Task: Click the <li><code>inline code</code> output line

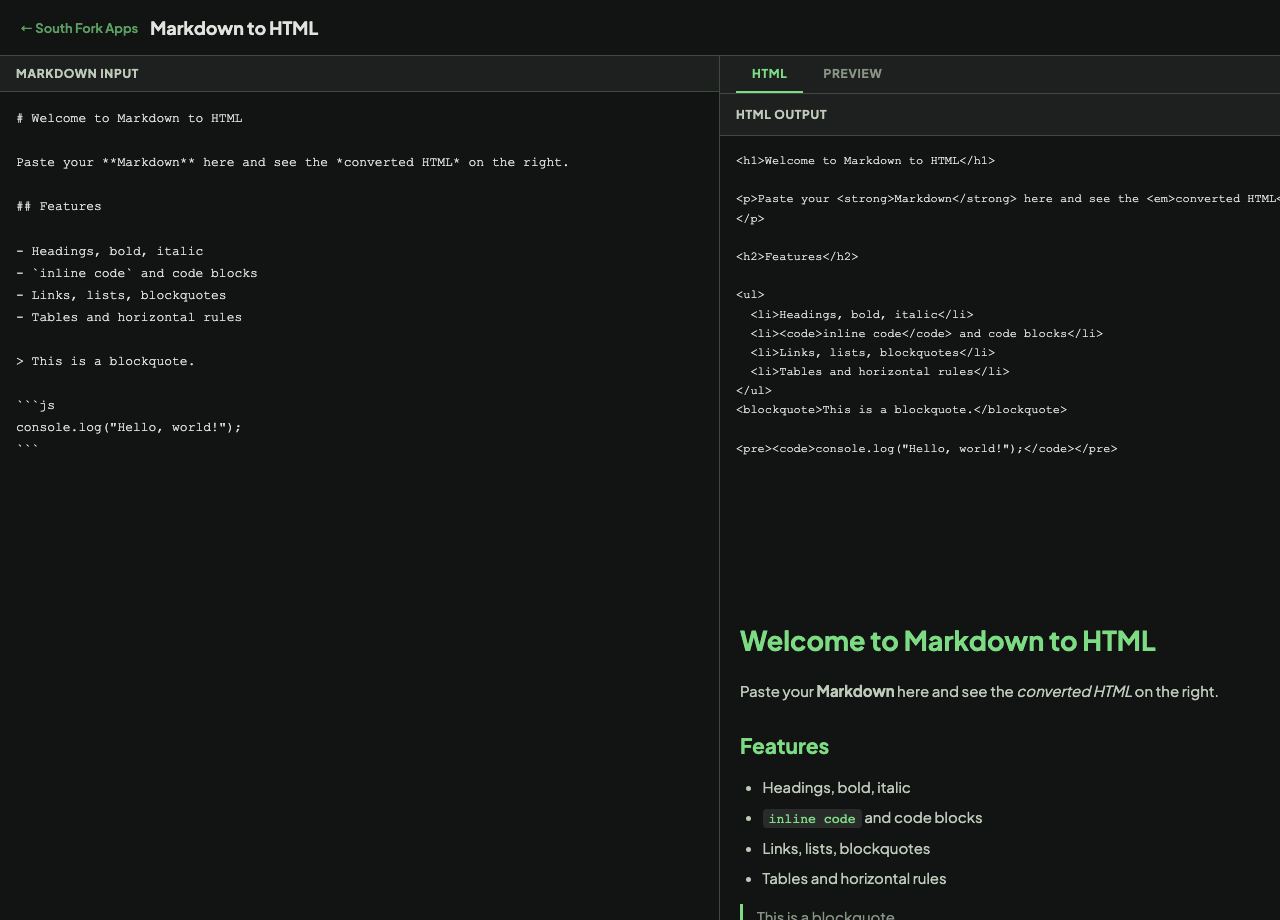Action: [927, 333]
